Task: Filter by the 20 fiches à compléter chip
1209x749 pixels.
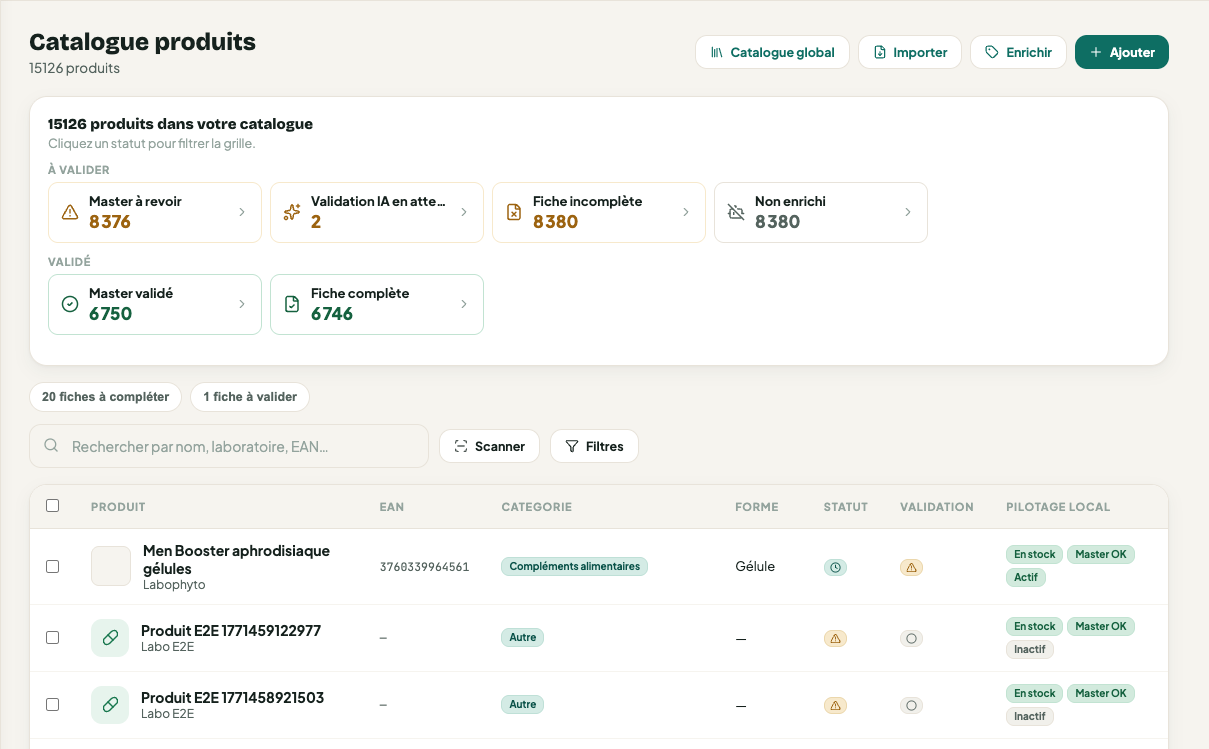Action: [x=106, y=397]
